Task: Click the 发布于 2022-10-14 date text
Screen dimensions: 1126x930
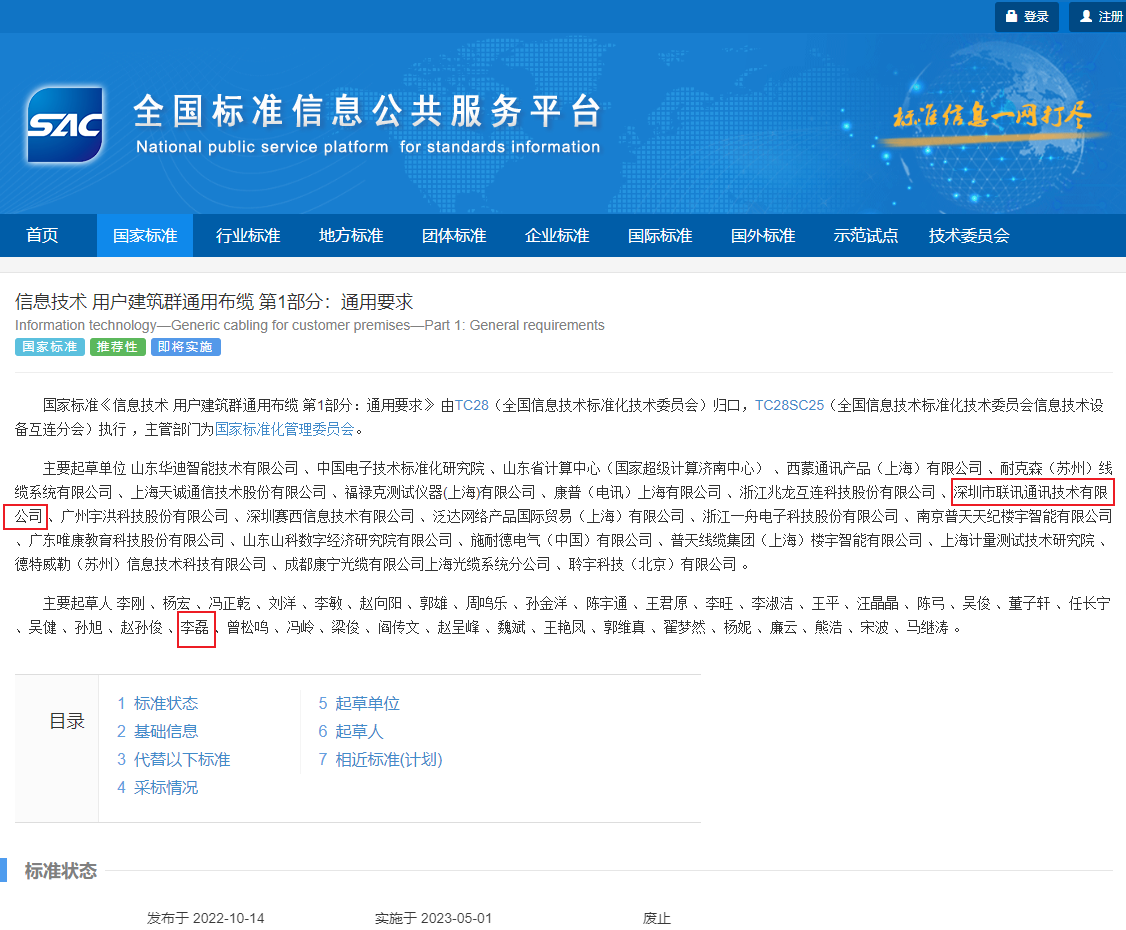Action: coord(205,919)
